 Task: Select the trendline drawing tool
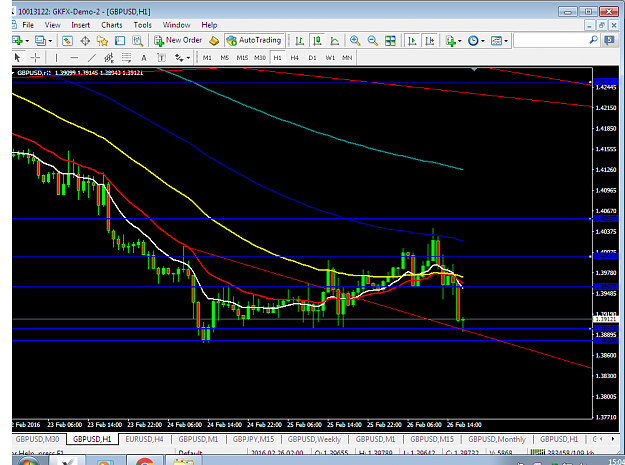(x=92, y=58)
